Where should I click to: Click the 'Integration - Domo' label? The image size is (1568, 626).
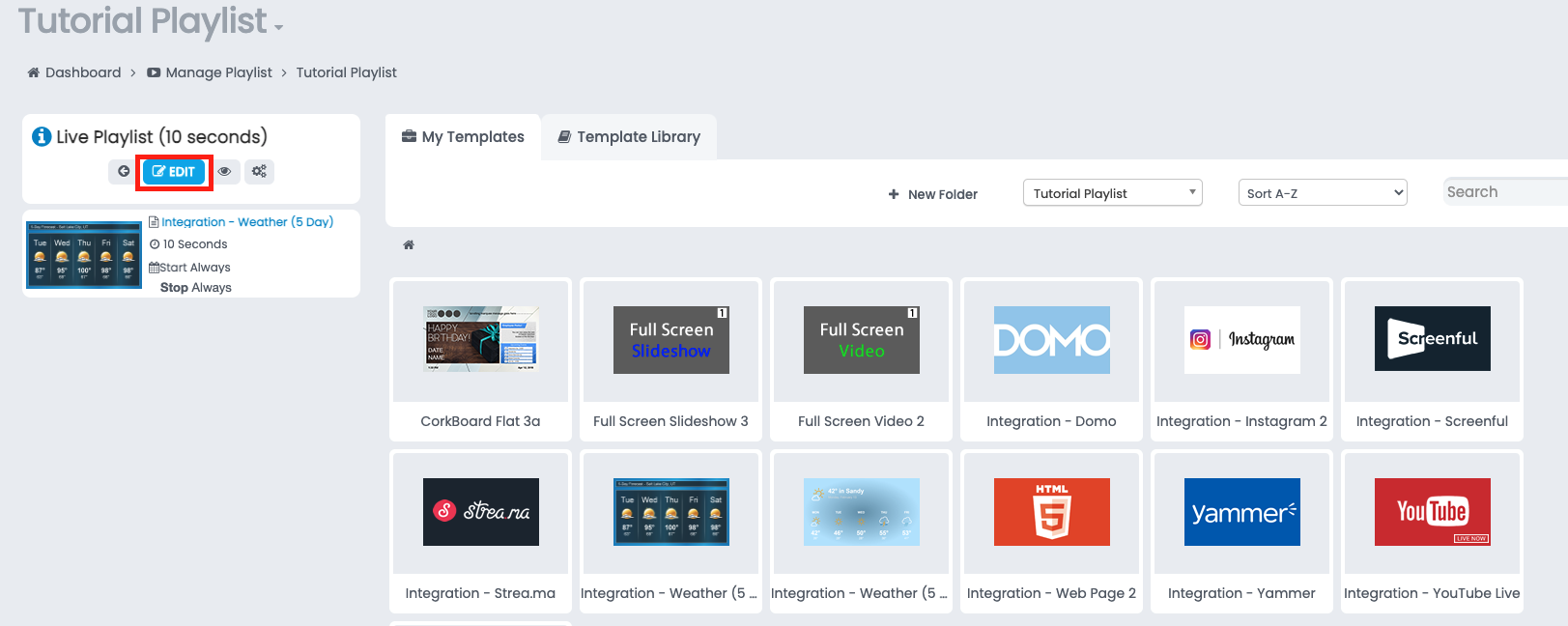(x=1051, y=421)
